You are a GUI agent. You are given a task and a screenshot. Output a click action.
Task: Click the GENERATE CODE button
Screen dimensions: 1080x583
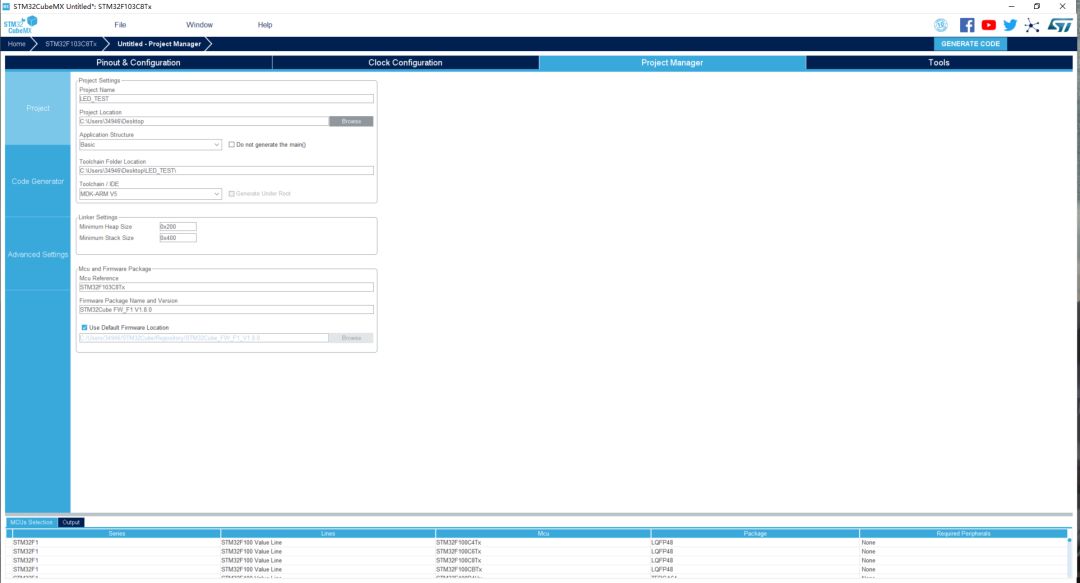pos(970,43)
